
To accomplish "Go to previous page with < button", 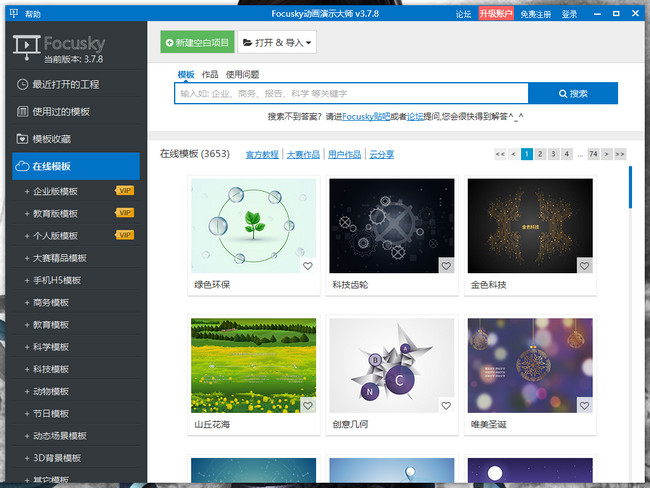I will pos(514,154).
